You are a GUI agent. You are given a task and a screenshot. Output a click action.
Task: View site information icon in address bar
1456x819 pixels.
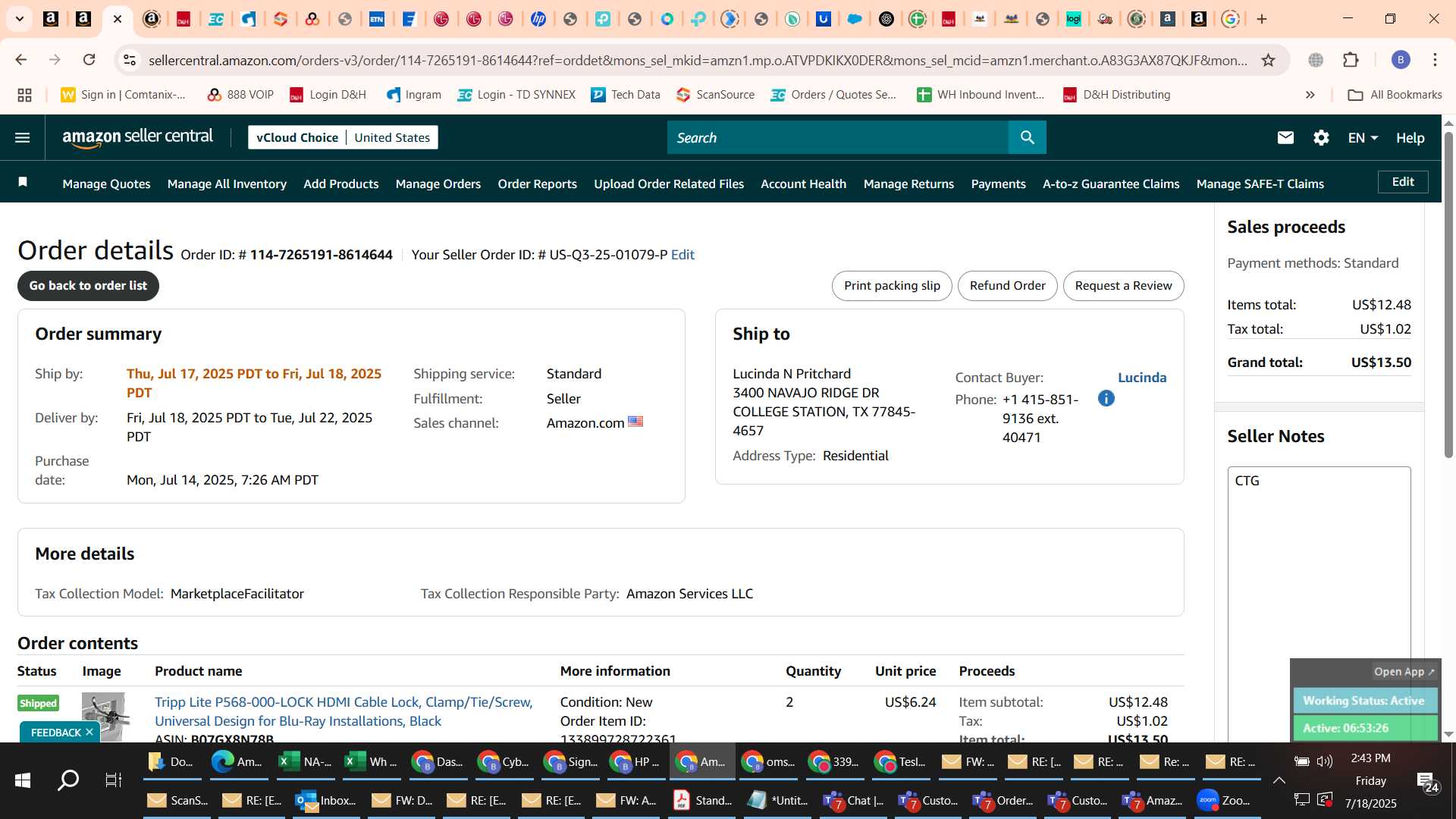(130, 60)
